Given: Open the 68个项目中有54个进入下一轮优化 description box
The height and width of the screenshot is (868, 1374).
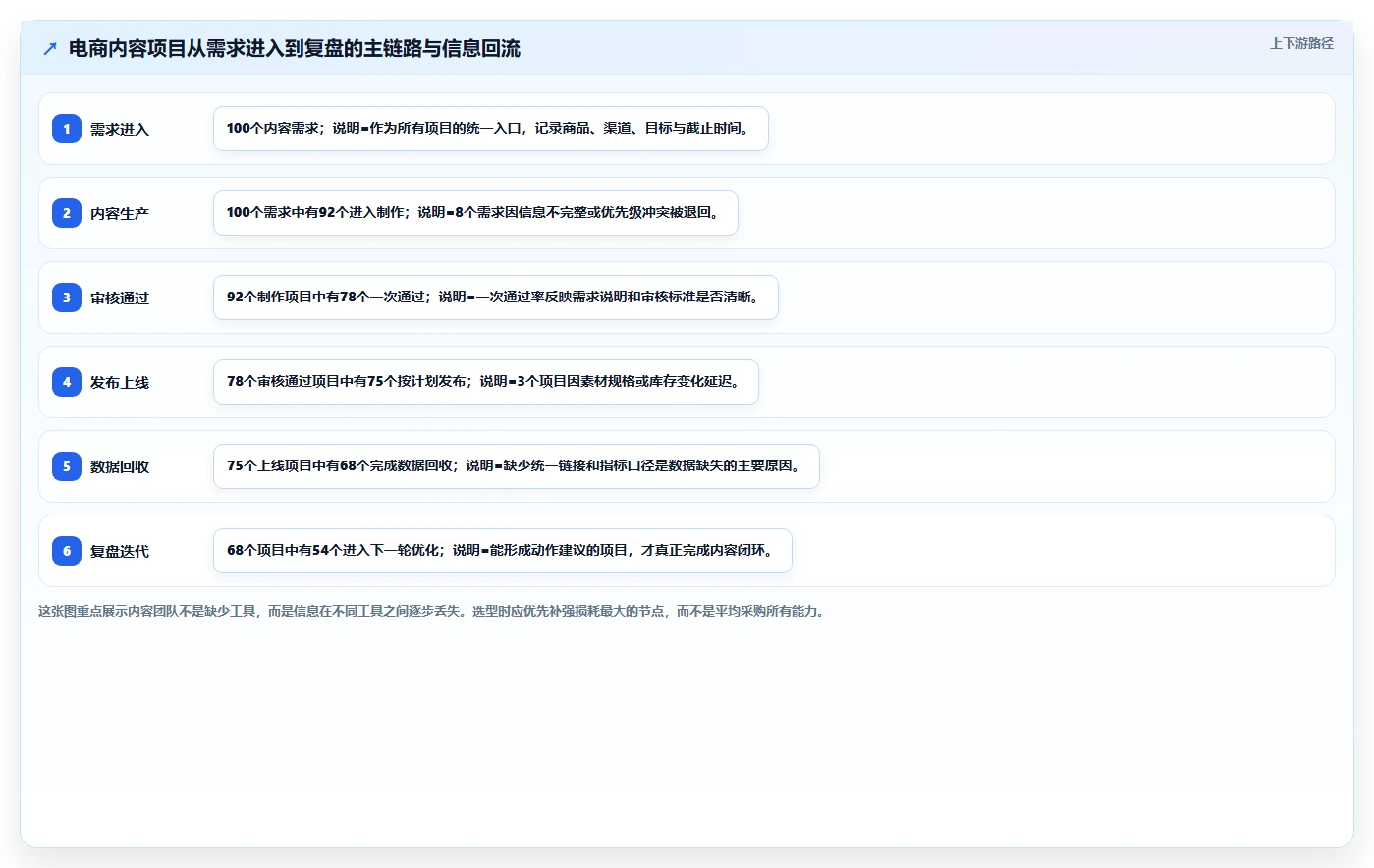Looking at the screenshot, I should coord(503,551).
